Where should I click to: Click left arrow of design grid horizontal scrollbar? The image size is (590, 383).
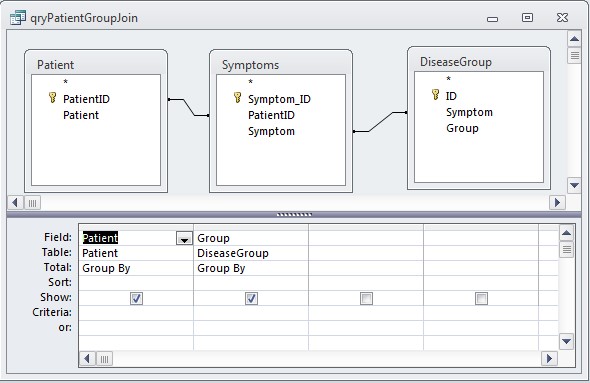click(x=87, y=358)
